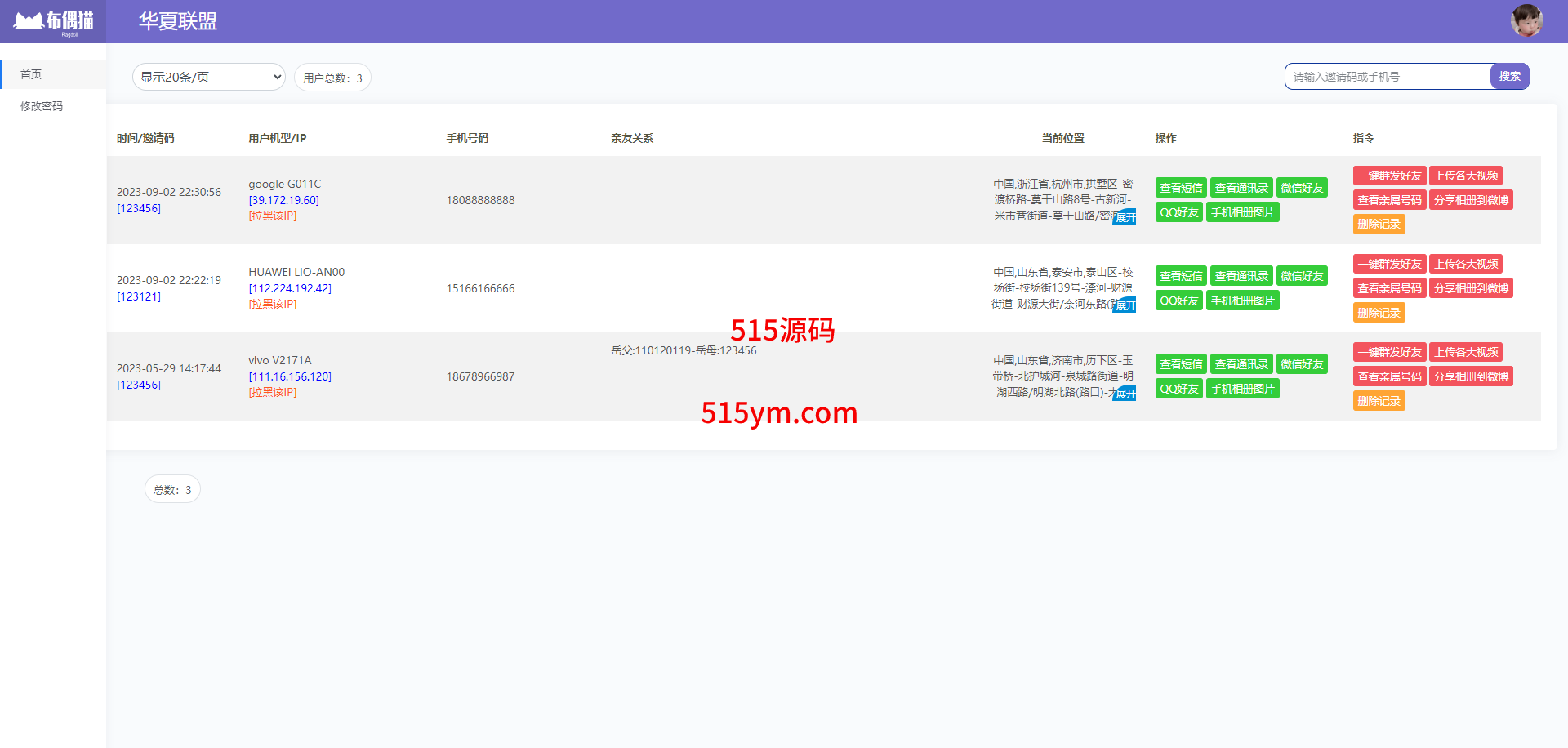Click IP address link 112.224.192.42
The width and height of the screenshot is (1568, 748).
click(x=290, y=288)
